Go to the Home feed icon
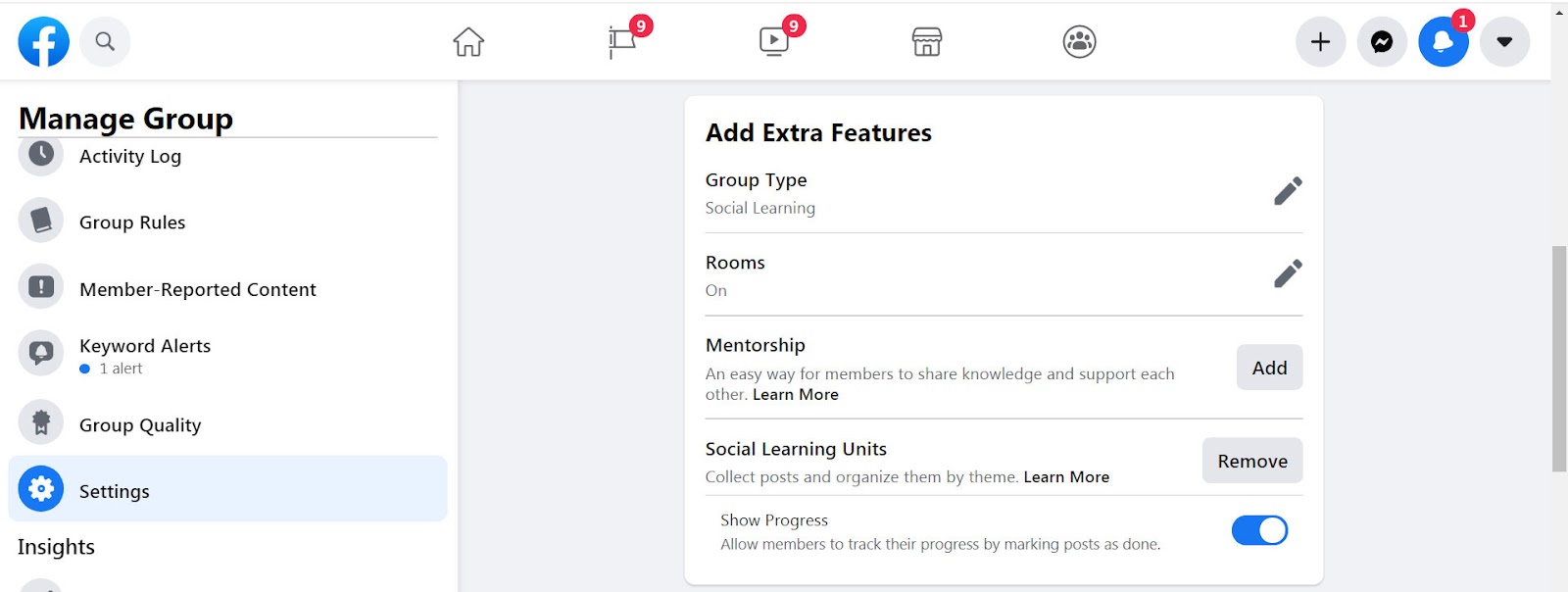The image size is (1568, 592). click(x=468, y=42)
